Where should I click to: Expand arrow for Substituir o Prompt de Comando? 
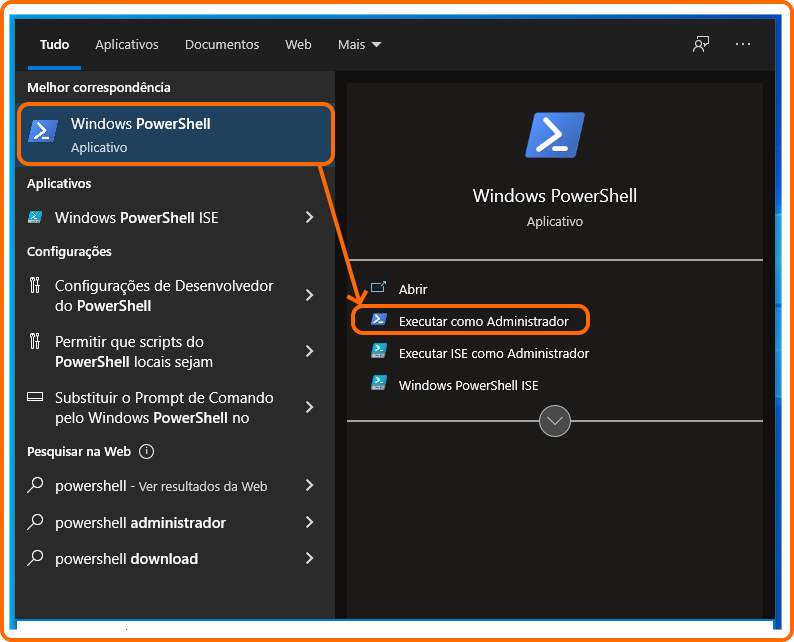(309, 407)
